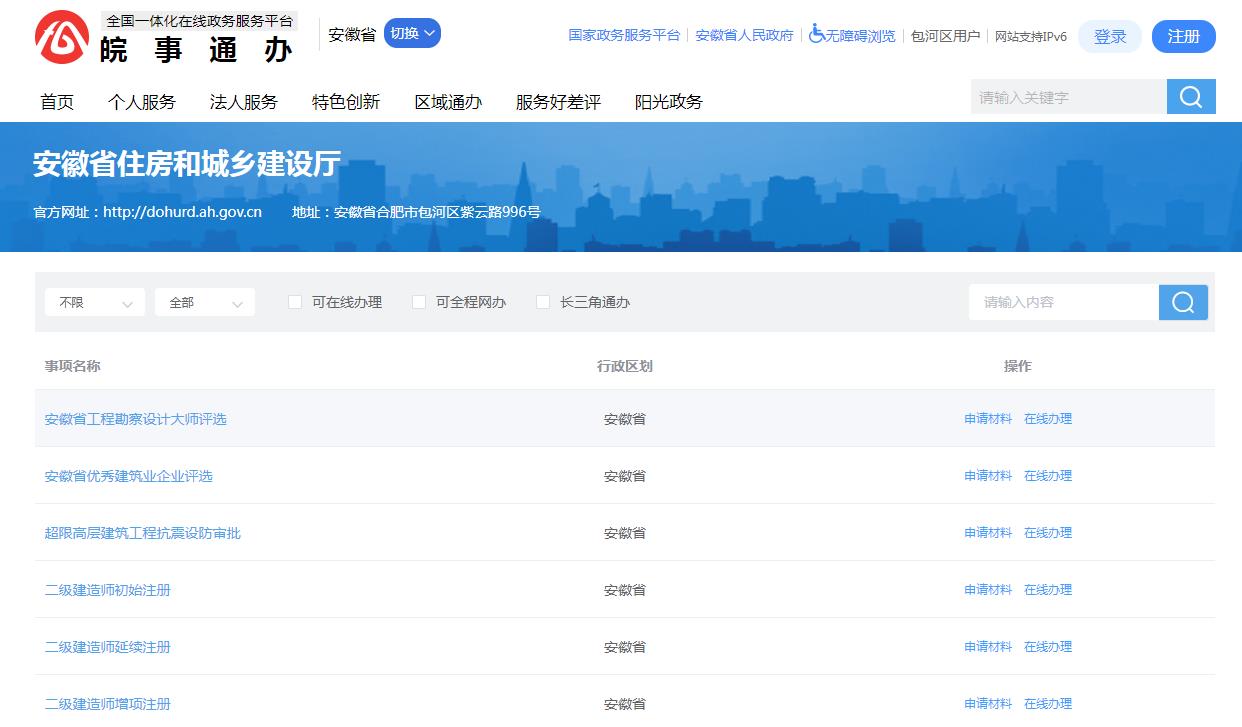Image resolution: width=1242 pixels, height=727 pixels.
Task: Open the 法人服务 section
Action: point(243,101)
